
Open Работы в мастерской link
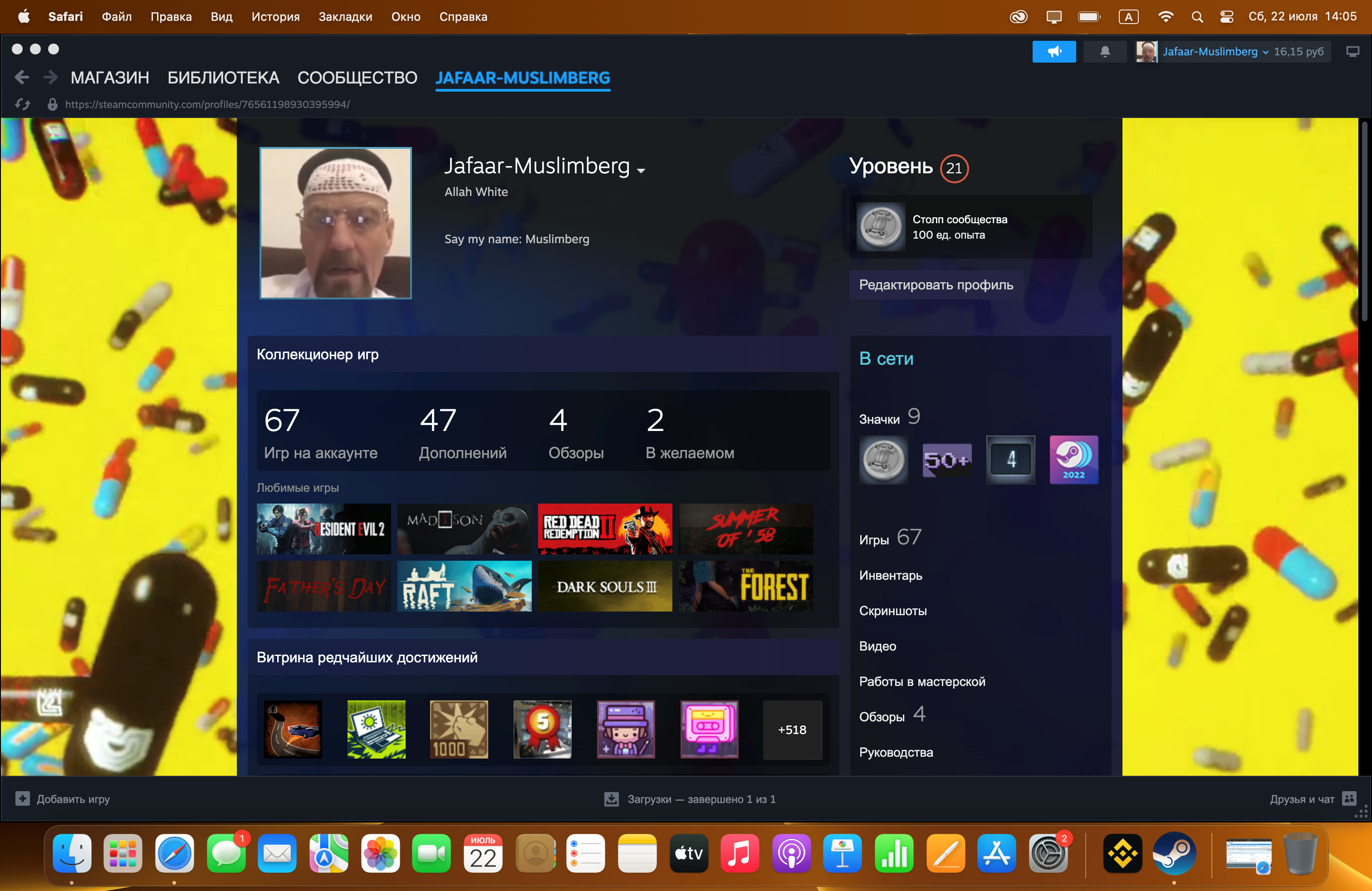click(922, 681)
